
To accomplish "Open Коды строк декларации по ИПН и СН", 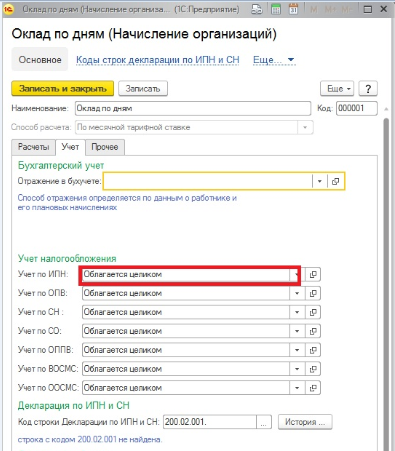I will pos(158,60).
